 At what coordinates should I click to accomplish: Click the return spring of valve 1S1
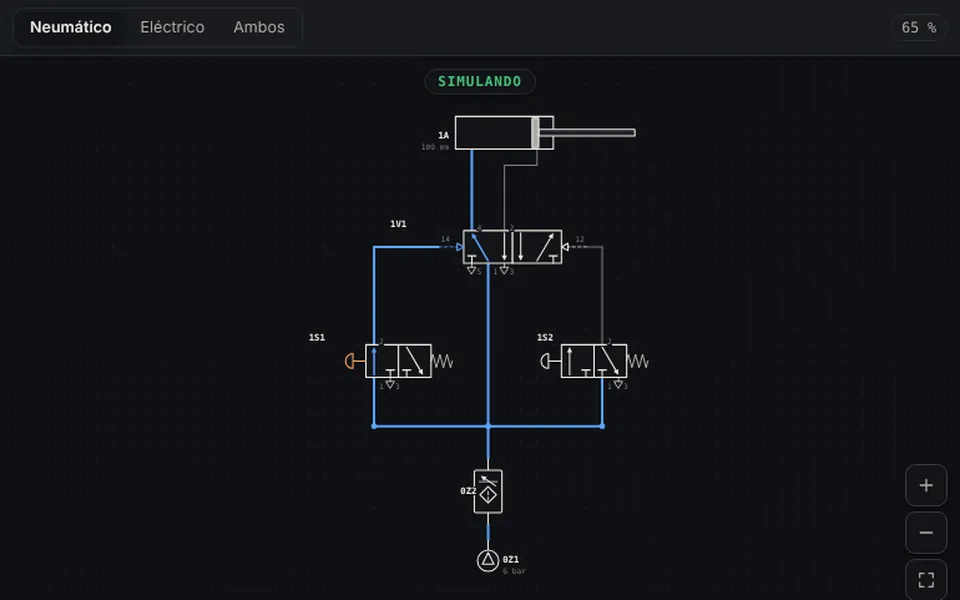click(442, 361)
